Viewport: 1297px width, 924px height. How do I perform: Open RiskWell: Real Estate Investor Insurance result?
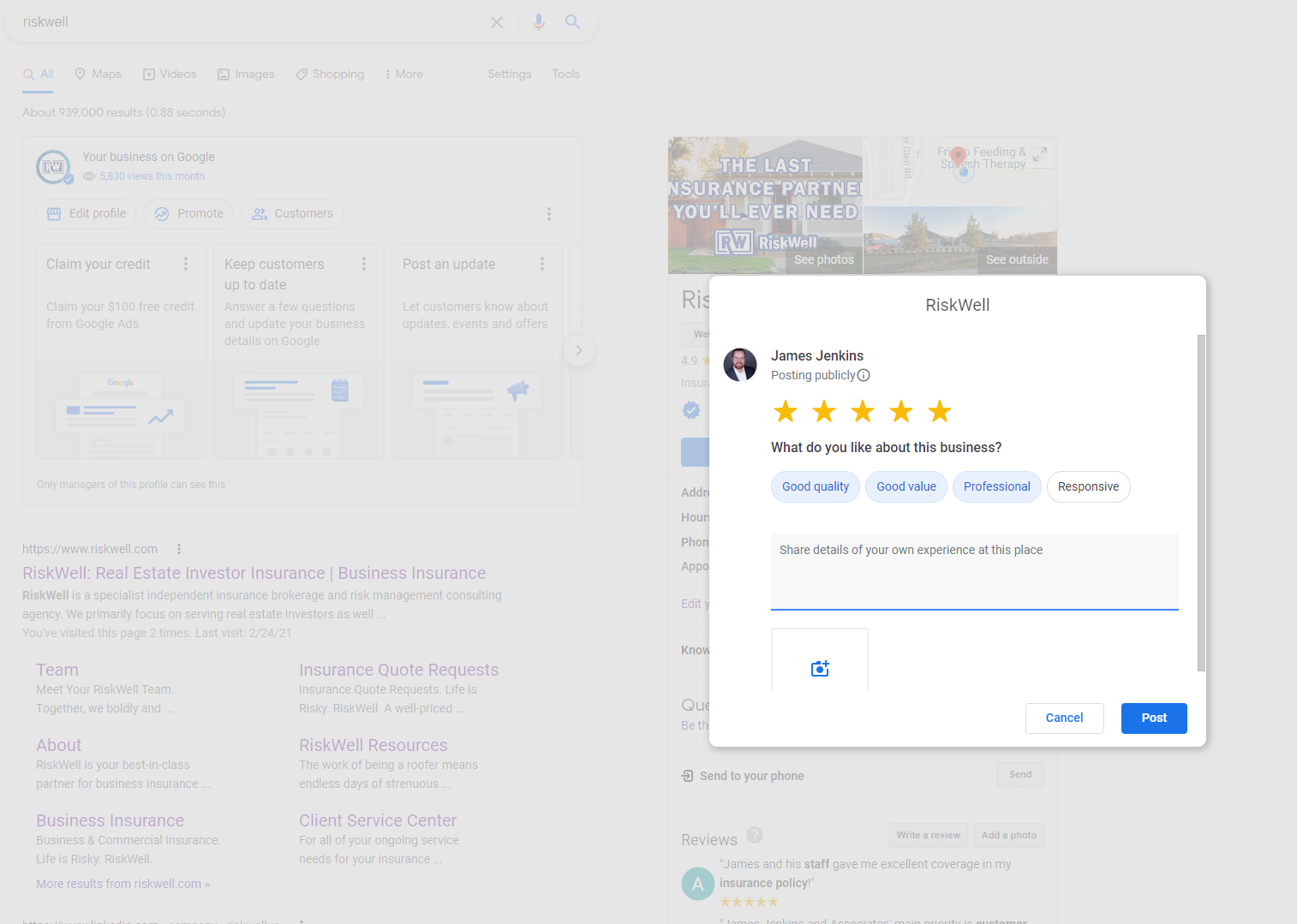coord(254,573)
